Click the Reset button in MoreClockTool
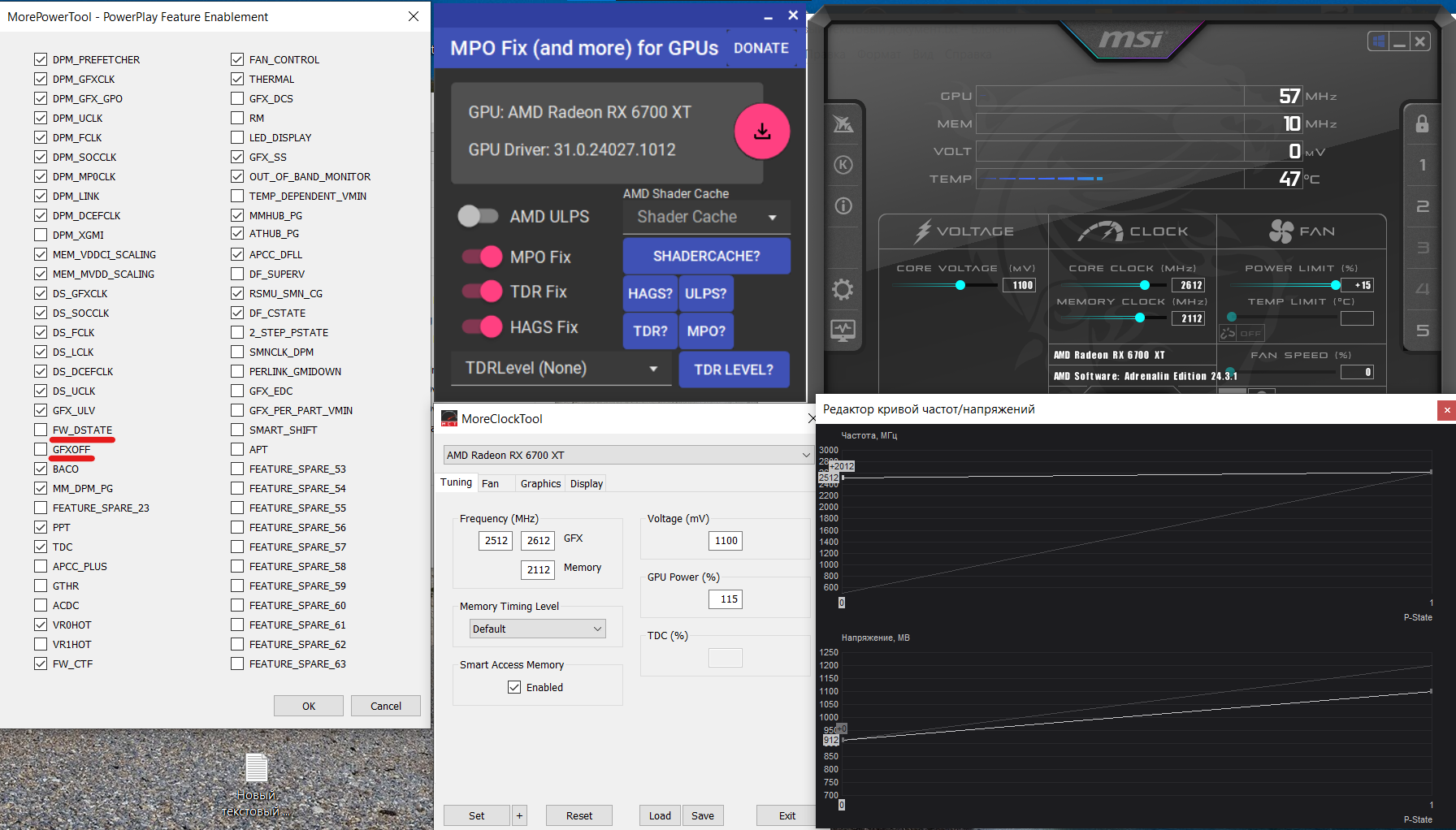This screenshot has height=830, width=1456. coord(579,815)
